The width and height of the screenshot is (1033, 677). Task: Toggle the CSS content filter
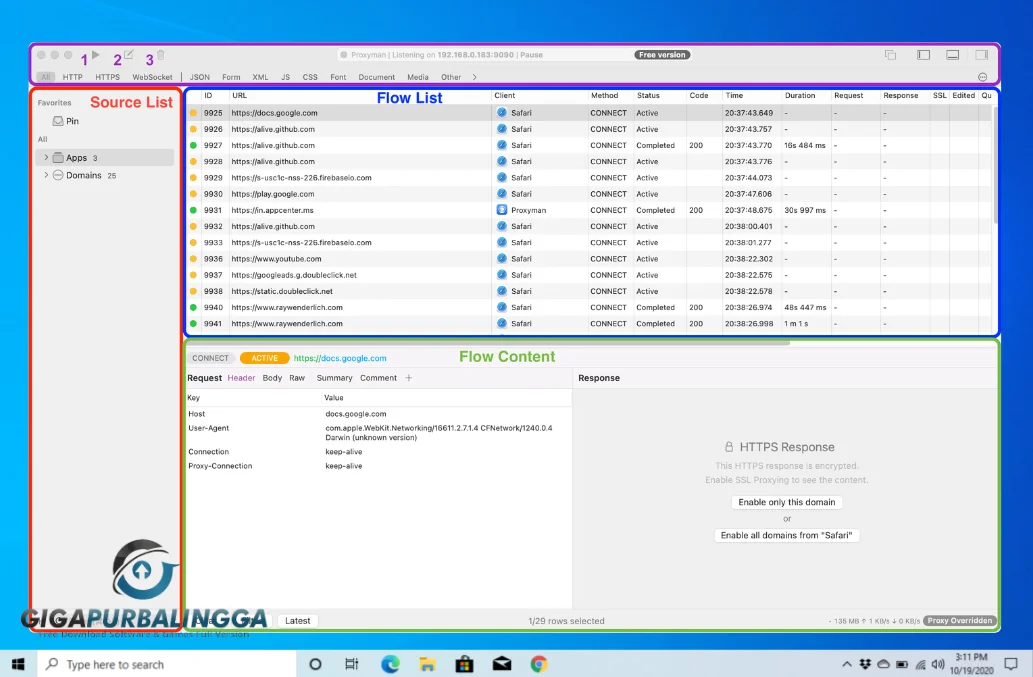click(x=310, y=77)
